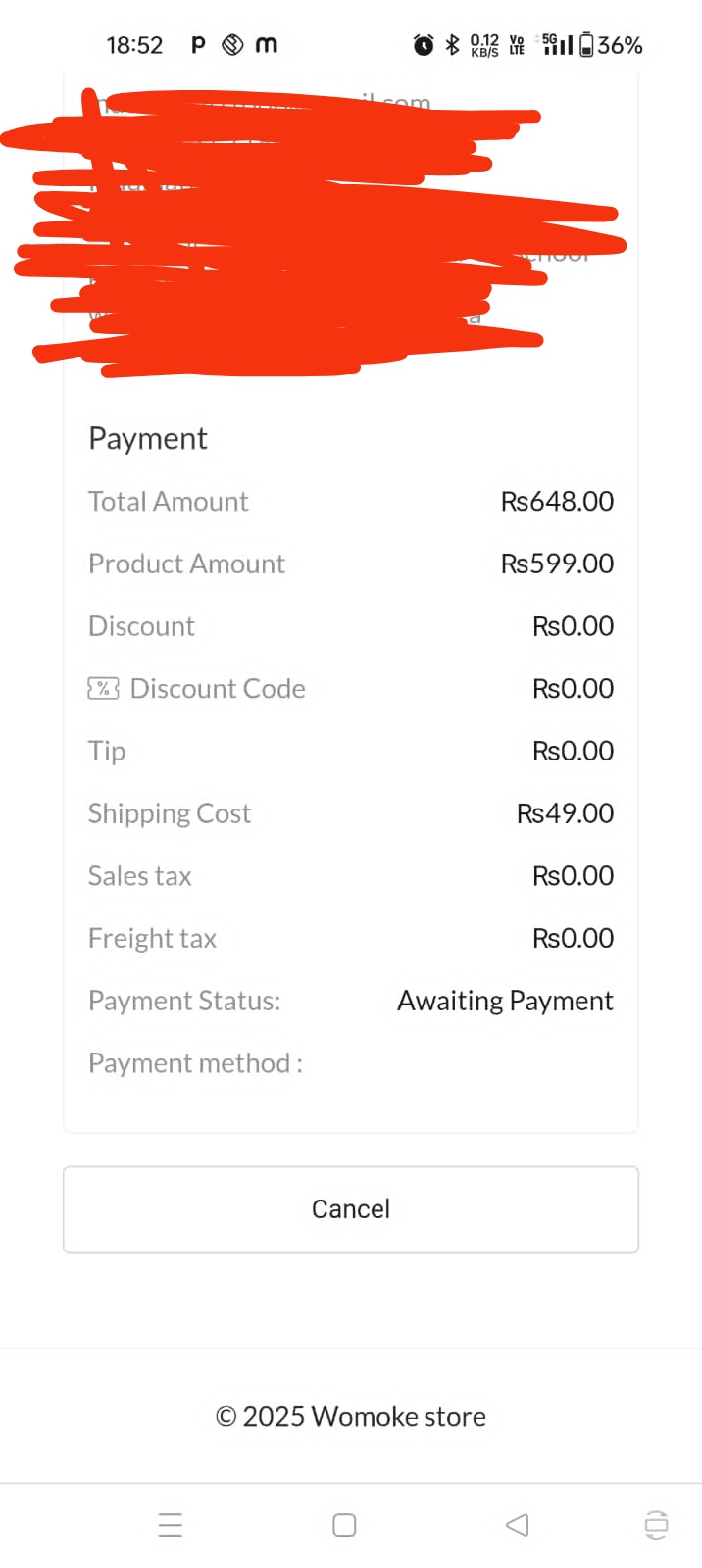Screen dimensions: 702x1568
Task: Tap the Awaiting Payment status text
Action: pos(505,1001)
